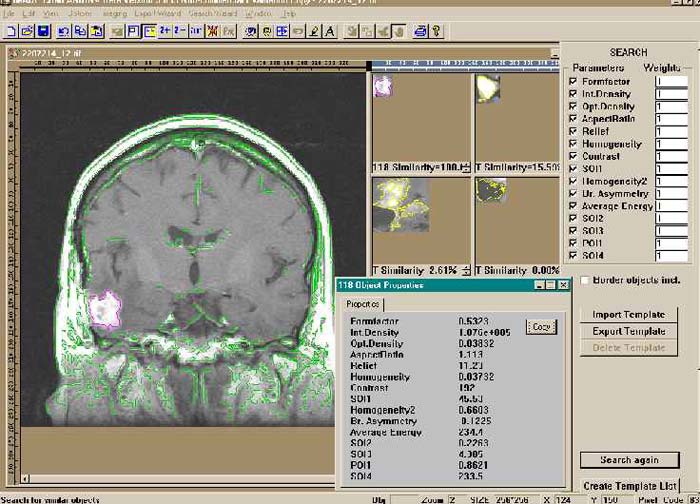Click the Formfactor weight input field
The height and width of the screenshot is (504, 700).
[671, 81]
